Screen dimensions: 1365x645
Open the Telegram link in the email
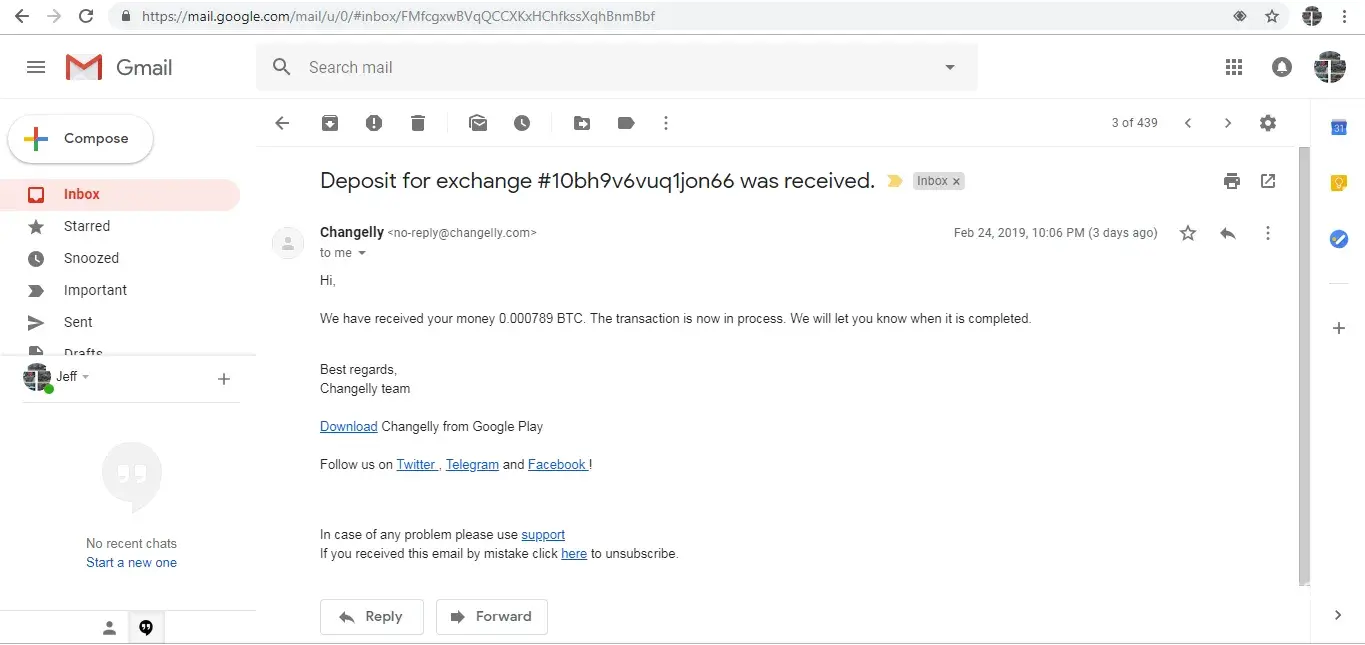472,464
